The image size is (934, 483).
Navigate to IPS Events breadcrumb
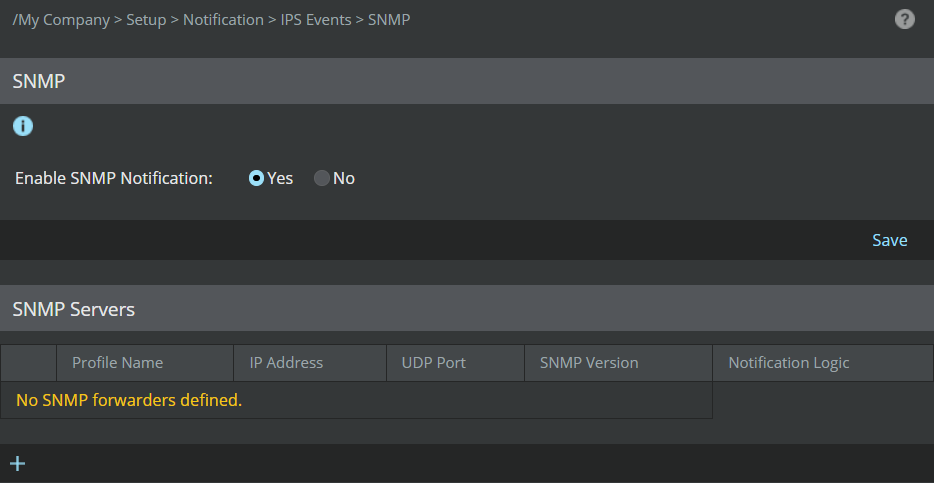pos(316,20)
